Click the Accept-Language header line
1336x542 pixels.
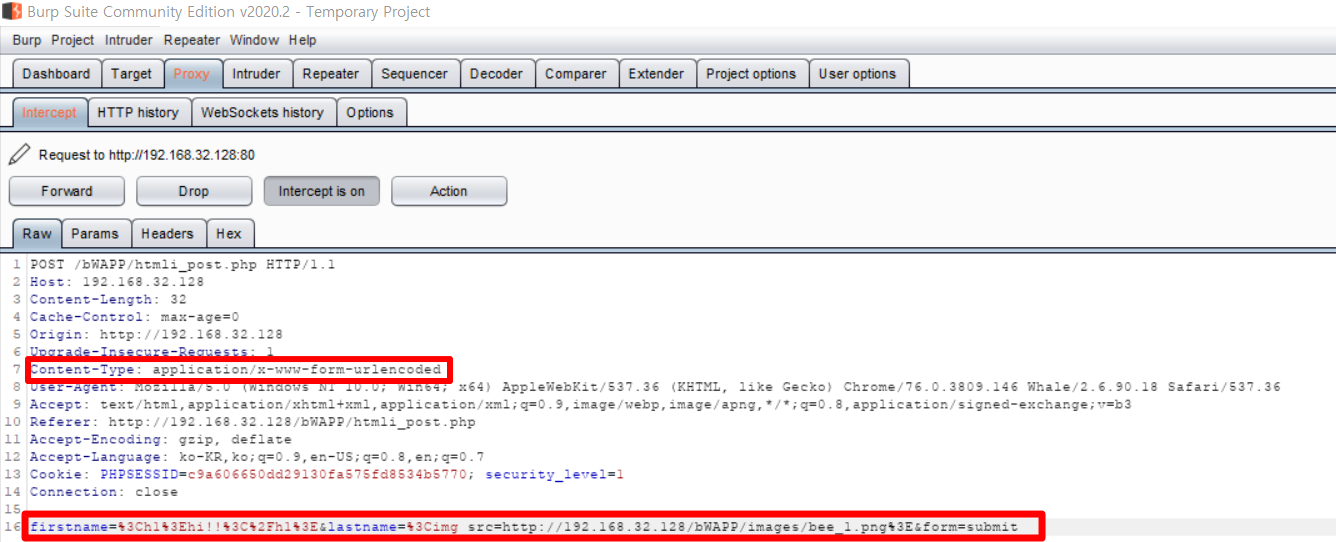(x=257, y=457)
